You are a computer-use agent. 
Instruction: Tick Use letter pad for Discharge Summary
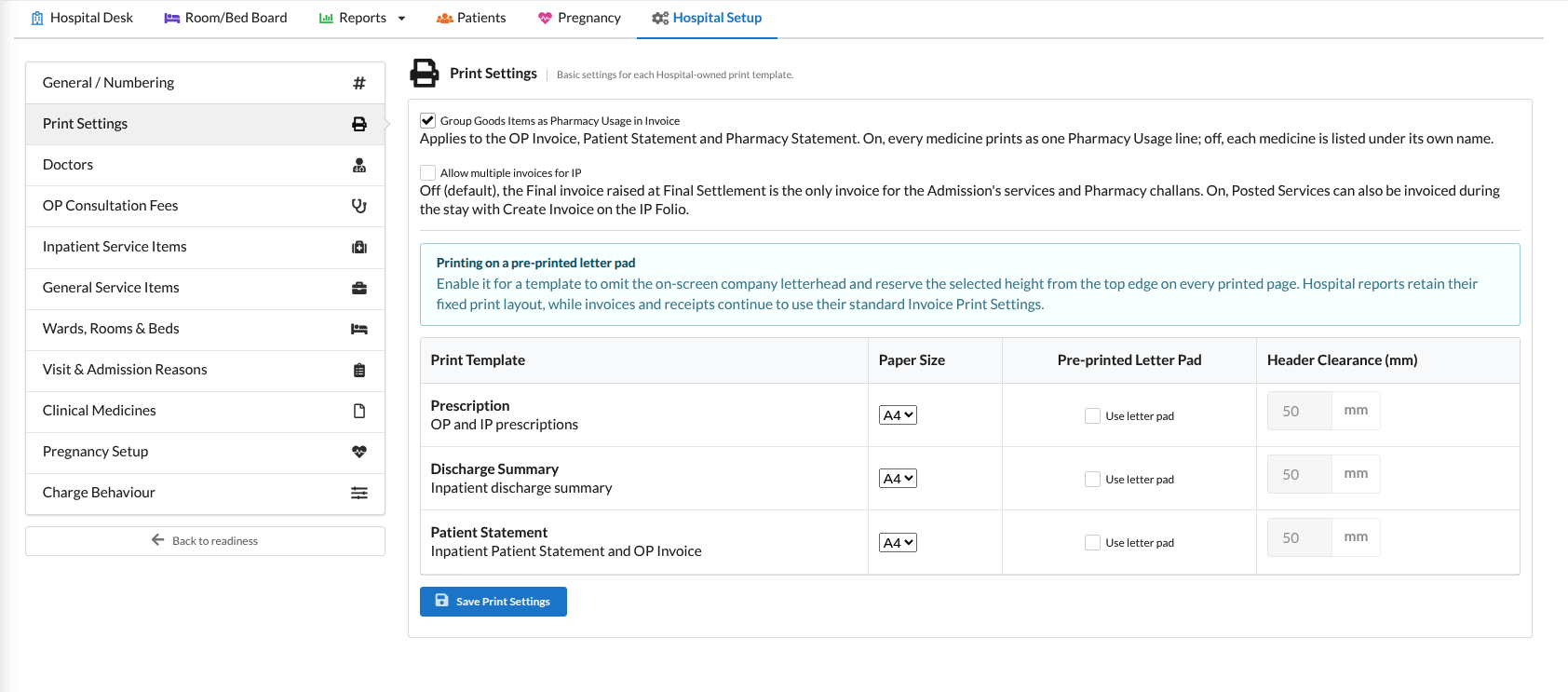1093,479
